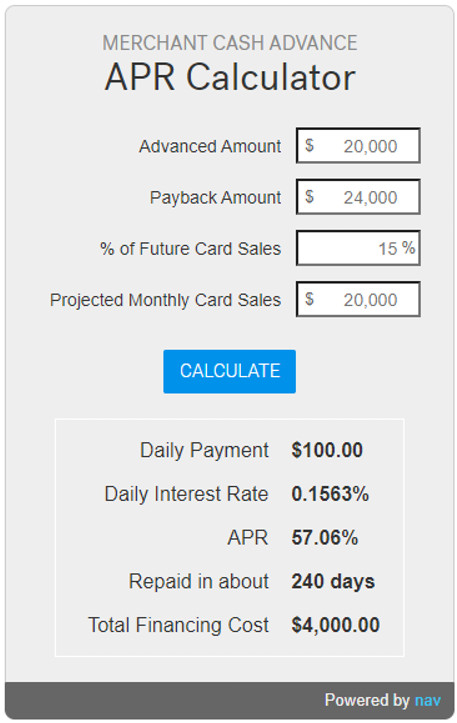Focus the % of Future Card Sales field
The width and height of the screenshot is (457, 723).
click(358, 248)
